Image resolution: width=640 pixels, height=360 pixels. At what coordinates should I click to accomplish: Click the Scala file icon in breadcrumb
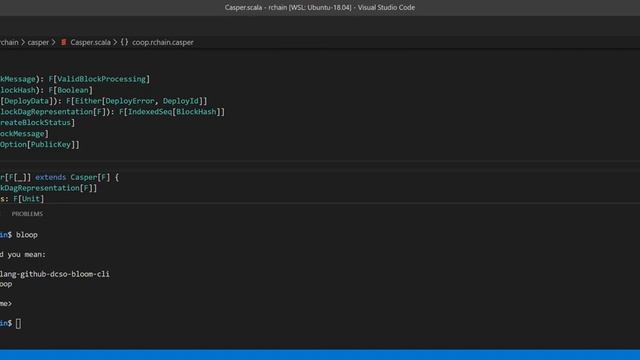click(x=63, y=42)
